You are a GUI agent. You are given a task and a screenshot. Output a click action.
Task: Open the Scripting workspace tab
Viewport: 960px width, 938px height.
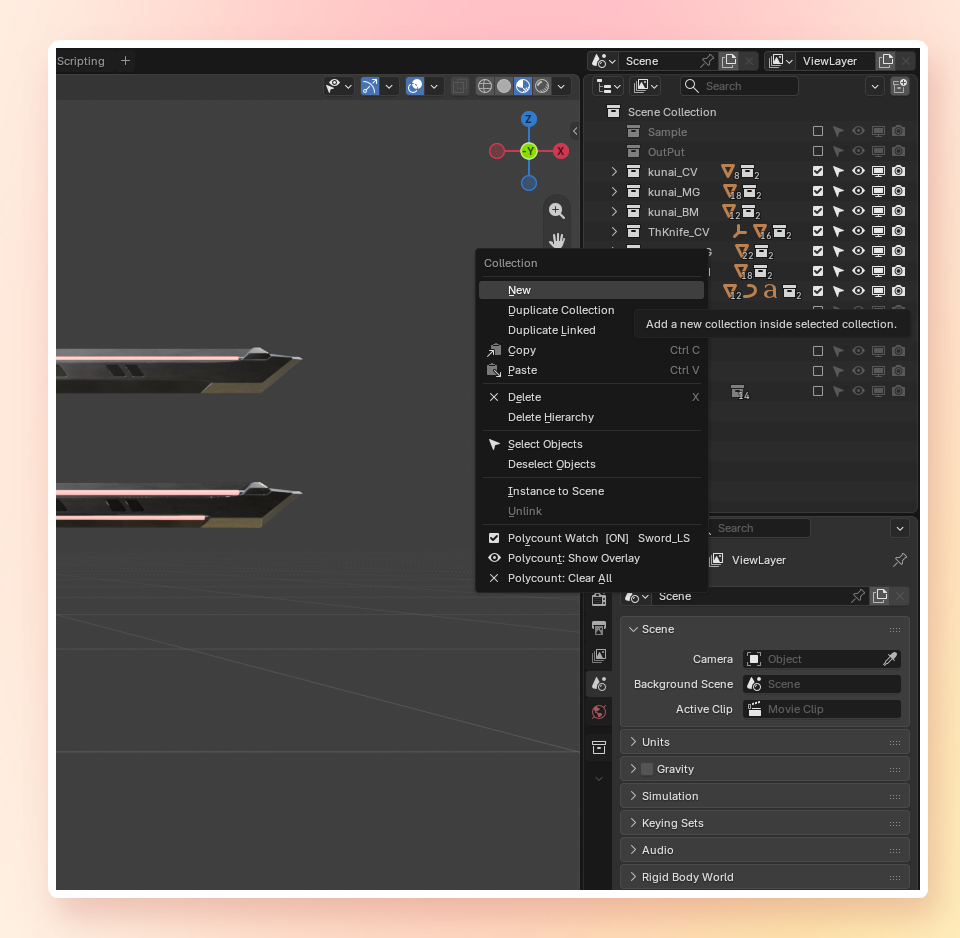[x=81, y=61]
